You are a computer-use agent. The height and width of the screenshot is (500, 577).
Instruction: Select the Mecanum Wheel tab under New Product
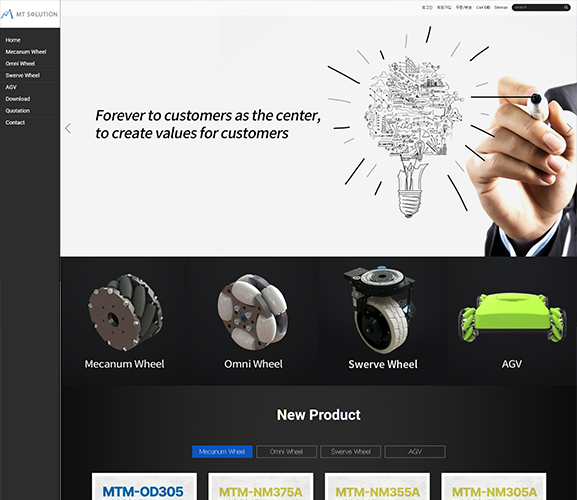(x=222, y=451)
